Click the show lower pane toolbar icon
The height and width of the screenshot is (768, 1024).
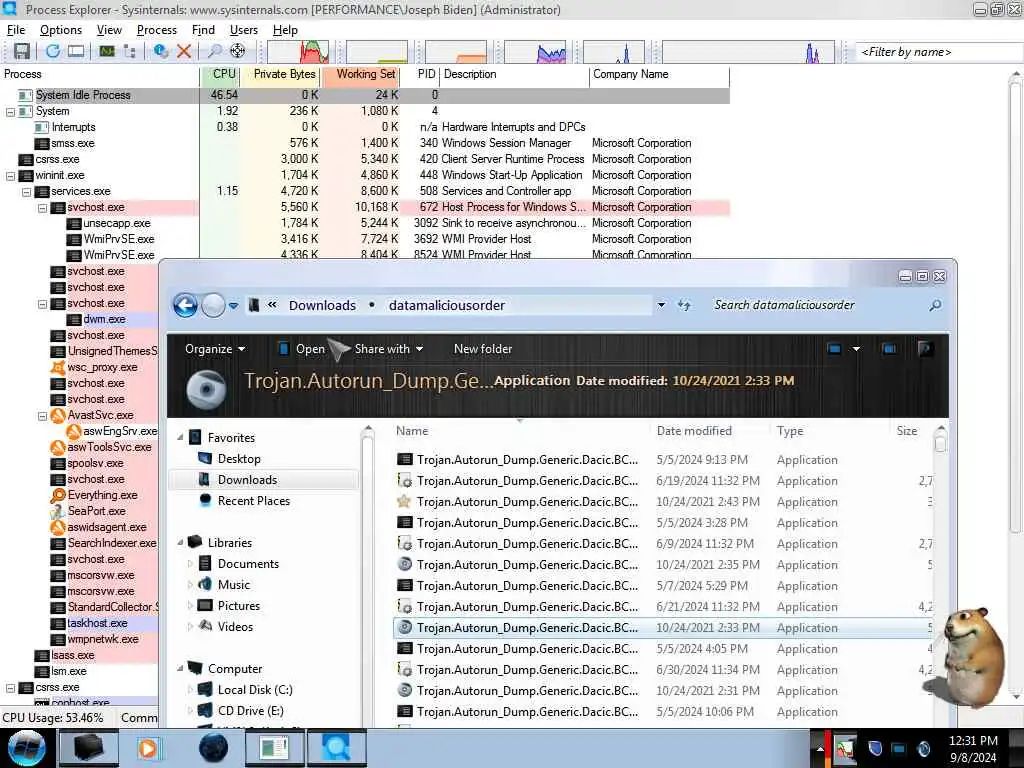pos(76,51)
